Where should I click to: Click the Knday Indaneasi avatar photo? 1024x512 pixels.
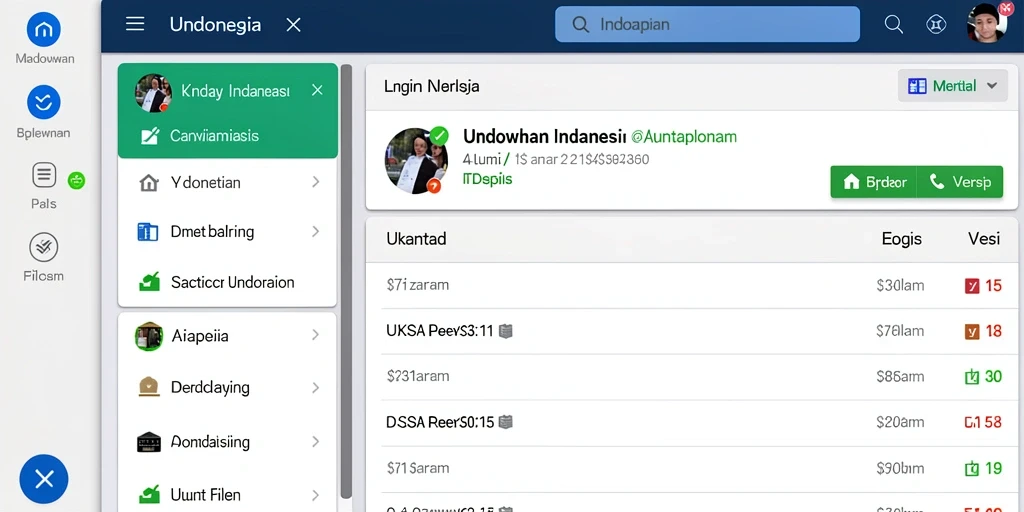pyautogui.click(x=153, y=93)
